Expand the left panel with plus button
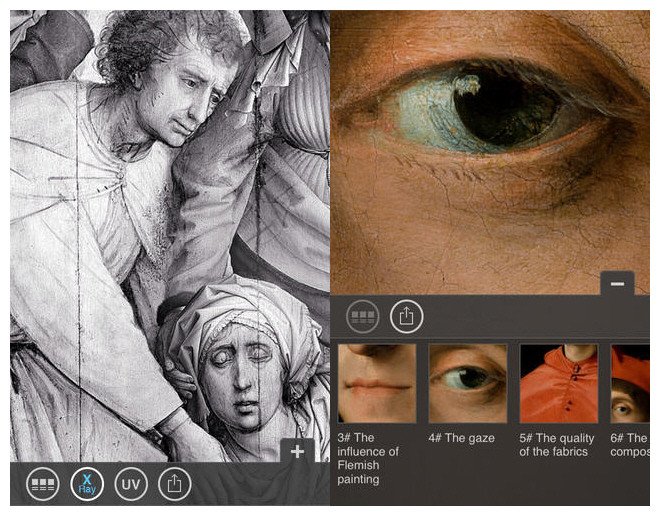660x516 pixels. 297,452
